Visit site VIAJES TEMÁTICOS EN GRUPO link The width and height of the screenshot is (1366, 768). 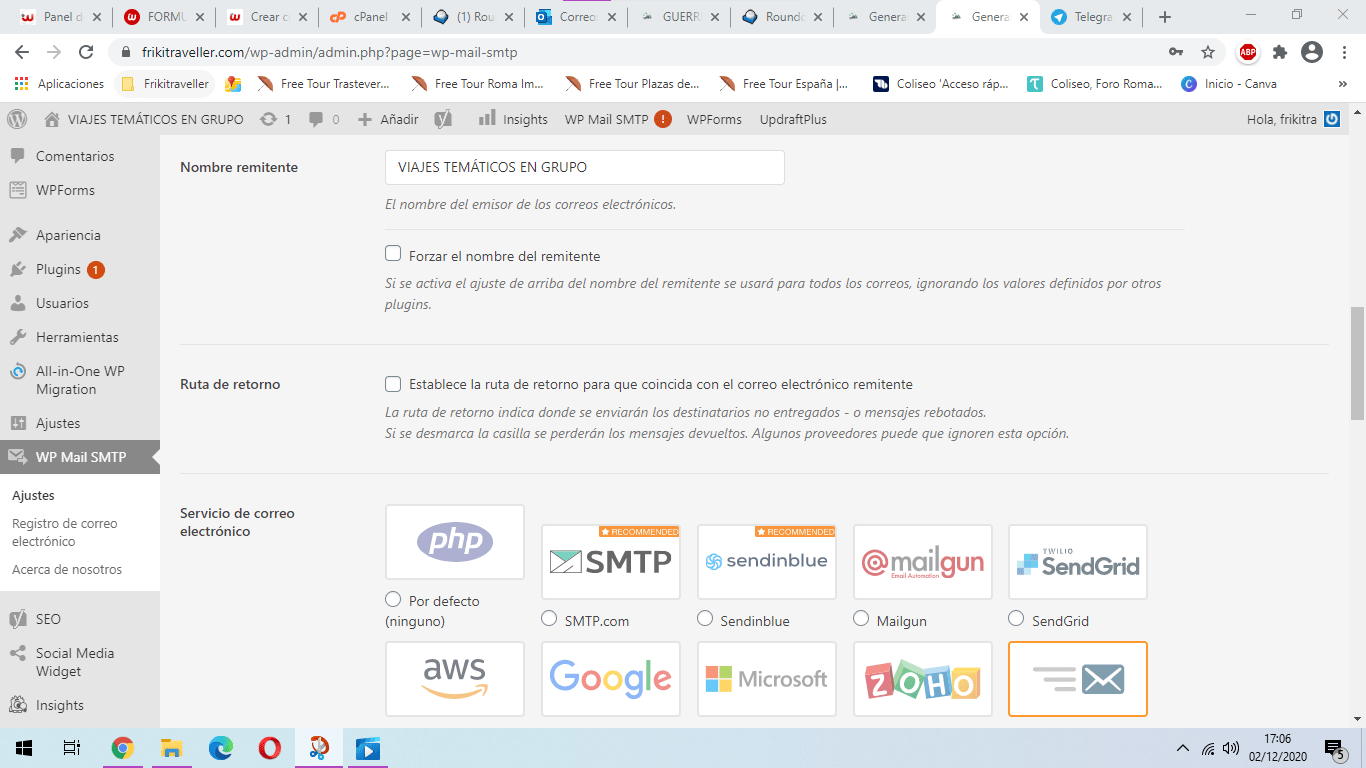pyautogui.click(x=145, y=119)
